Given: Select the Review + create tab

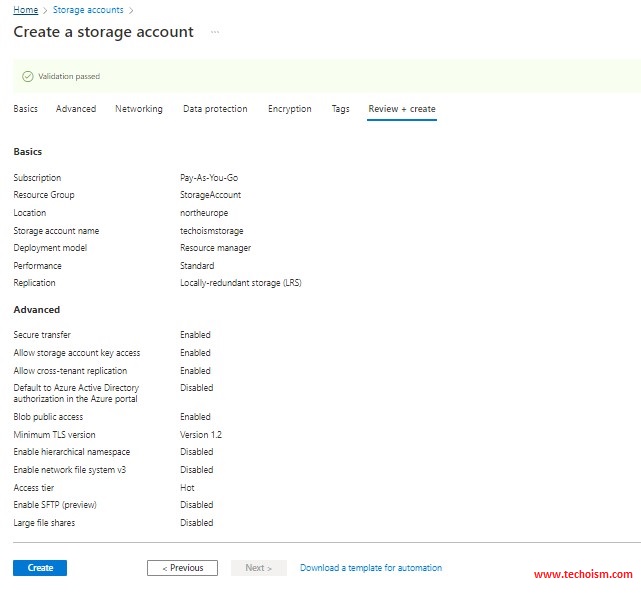Looking at the screenshot, I should (402, 109).
